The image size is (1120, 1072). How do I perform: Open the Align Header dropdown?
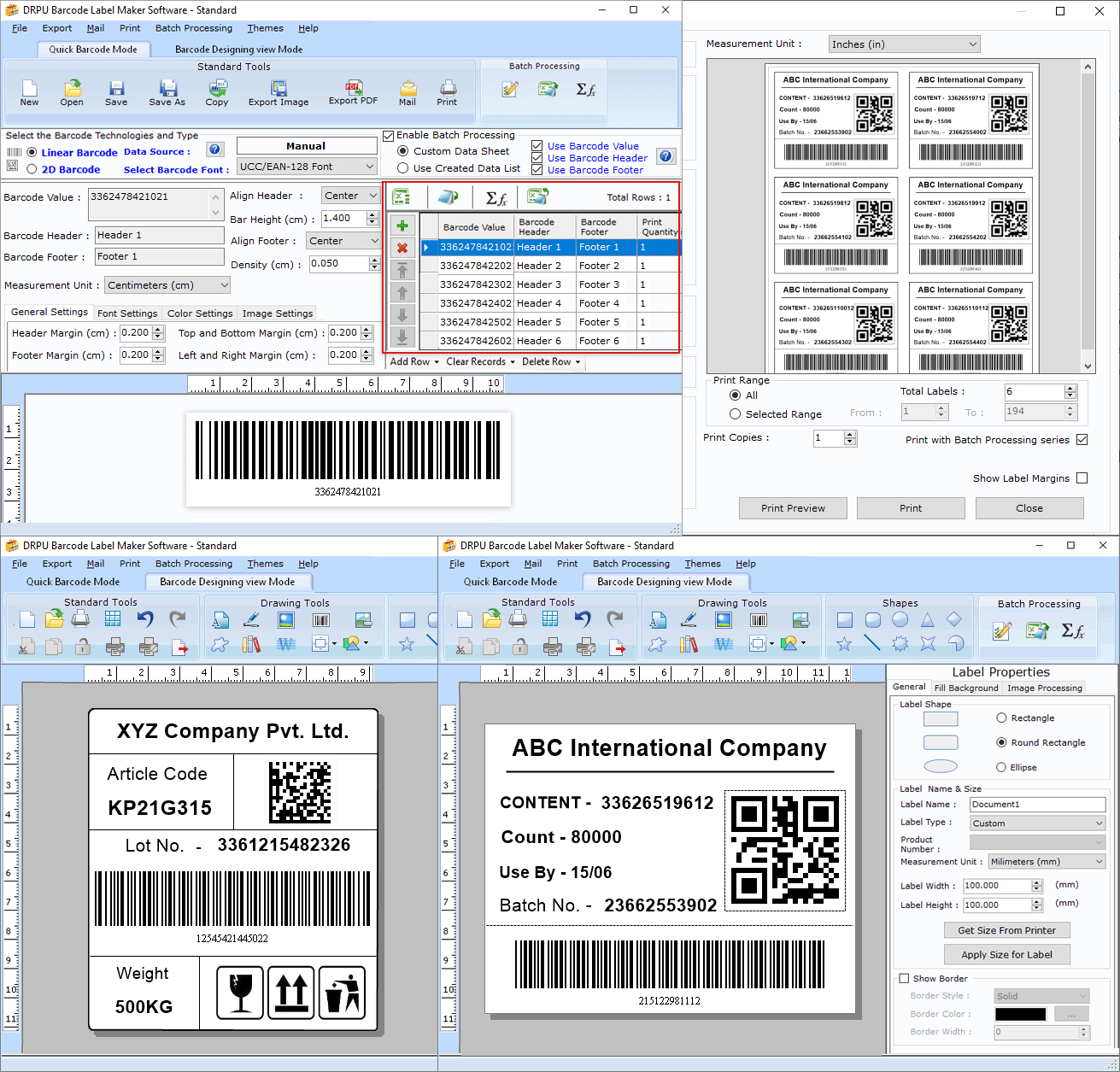coord(351,196)
